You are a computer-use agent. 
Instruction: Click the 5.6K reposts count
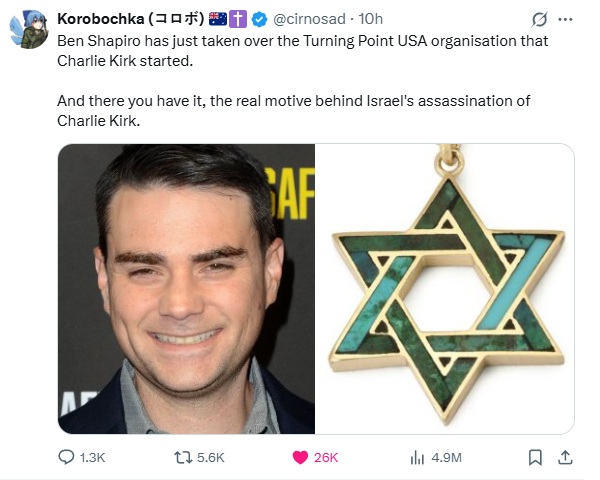click(210, 457)
